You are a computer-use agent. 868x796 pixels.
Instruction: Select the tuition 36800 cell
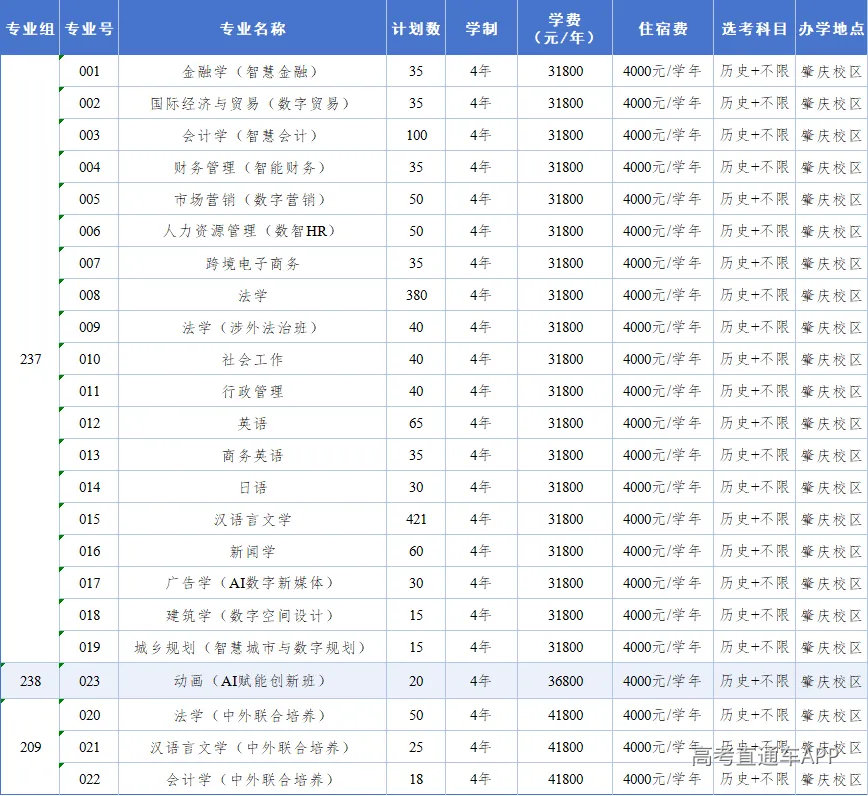(565, 681)
